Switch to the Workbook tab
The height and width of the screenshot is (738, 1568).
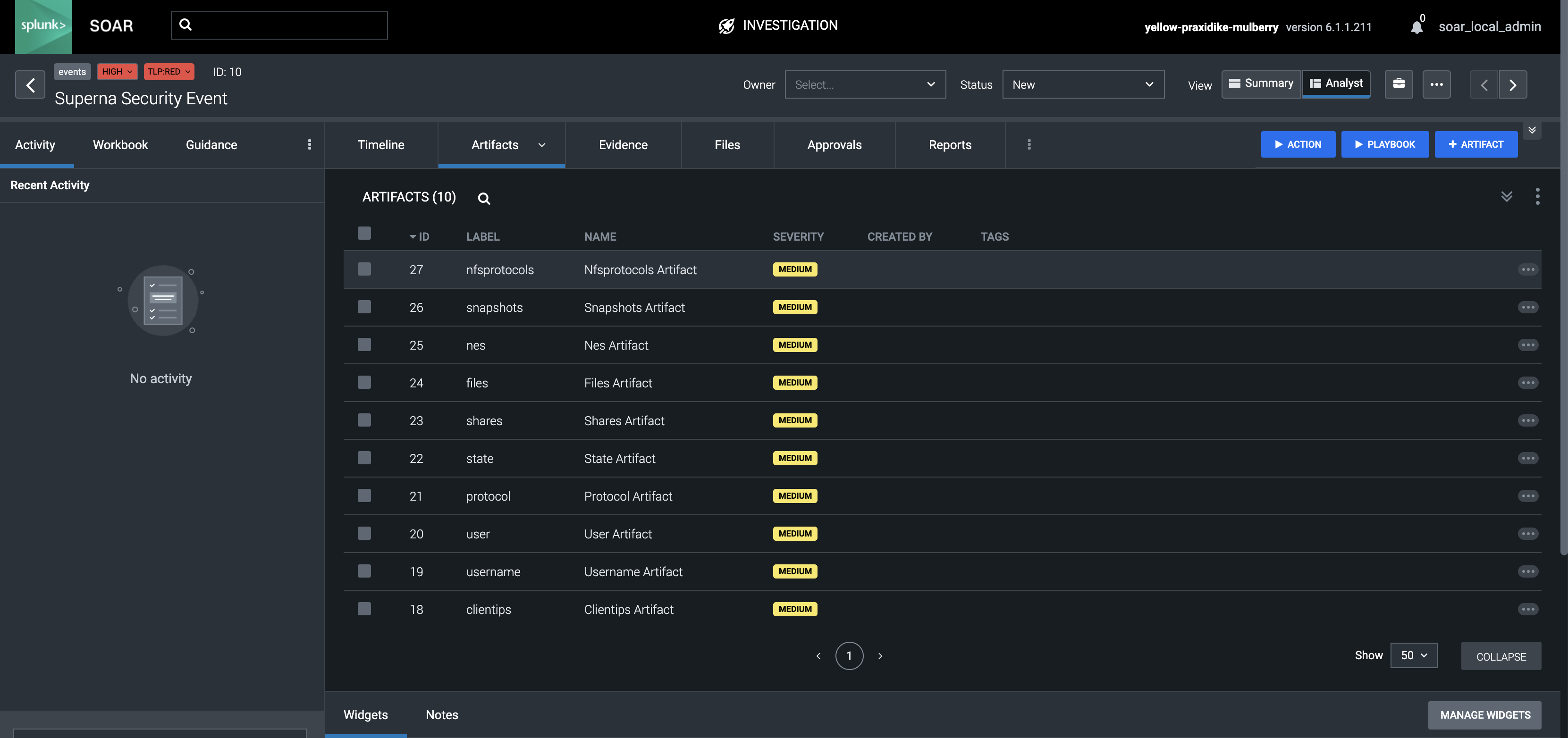pyautogui.click(x=120, y=145)
